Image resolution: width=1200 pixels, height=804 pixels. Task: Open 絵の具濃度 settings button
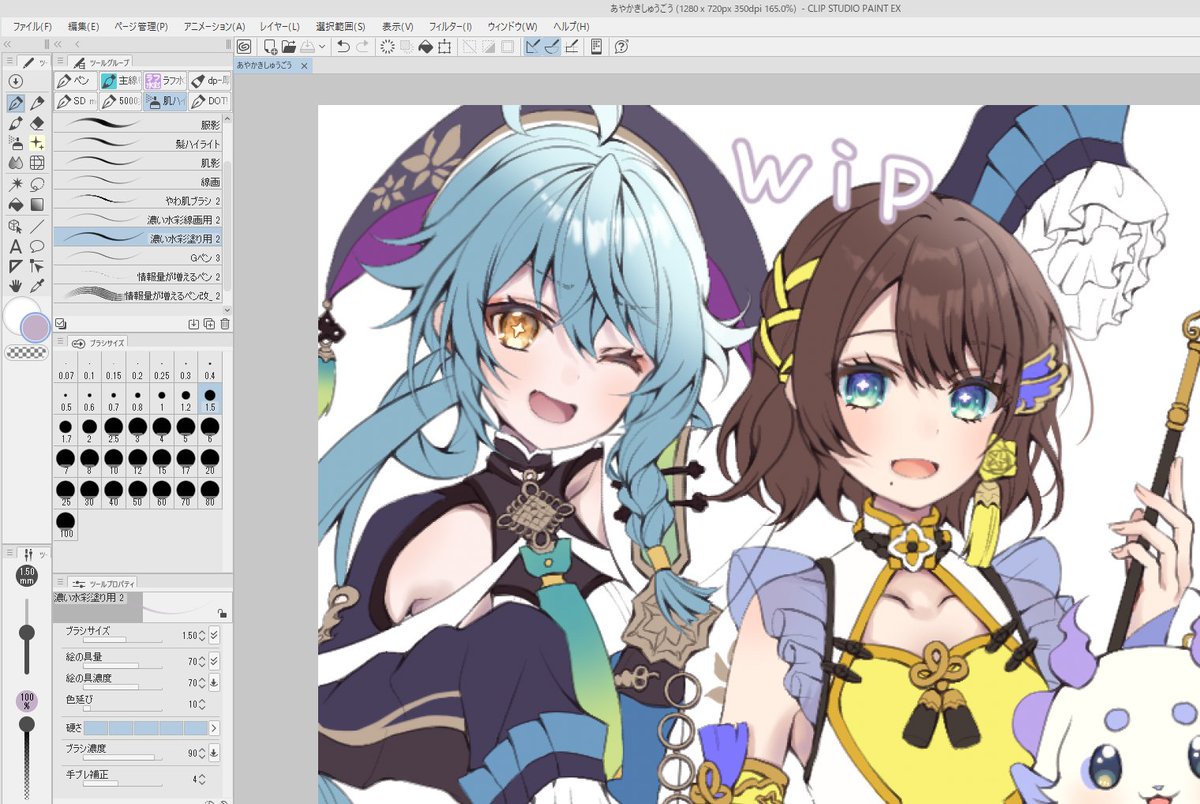pos(214,683)
